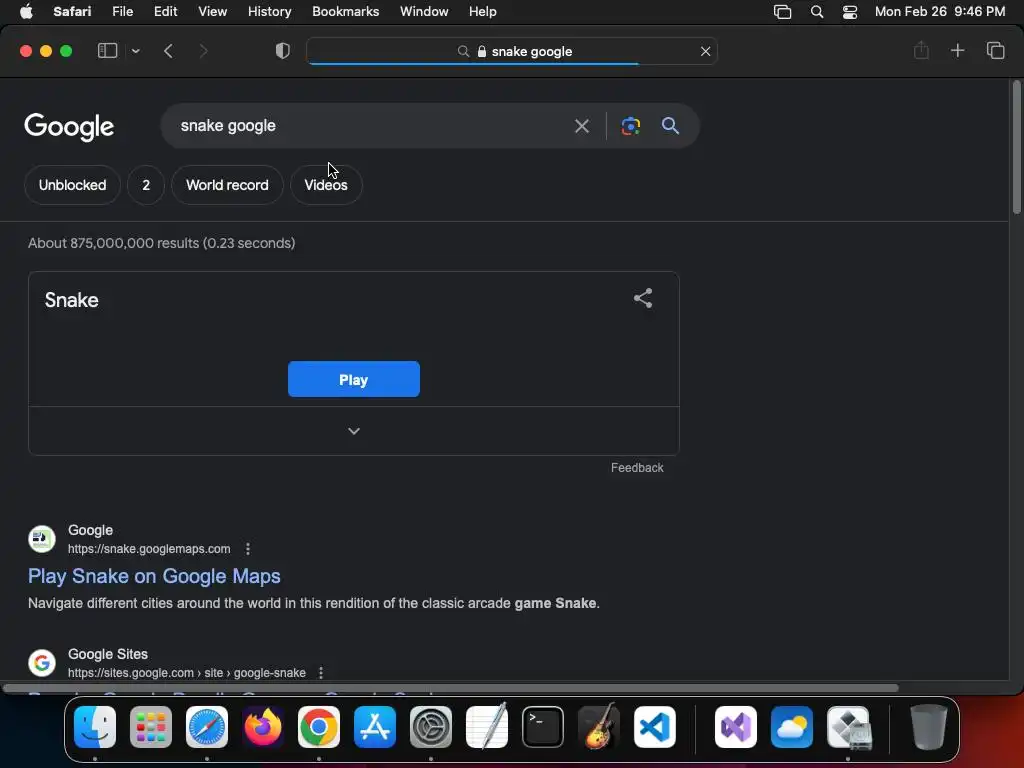Screen dimensions: 1024x768
Task: Open a new tab with plus icon
Action: point(957,50)
